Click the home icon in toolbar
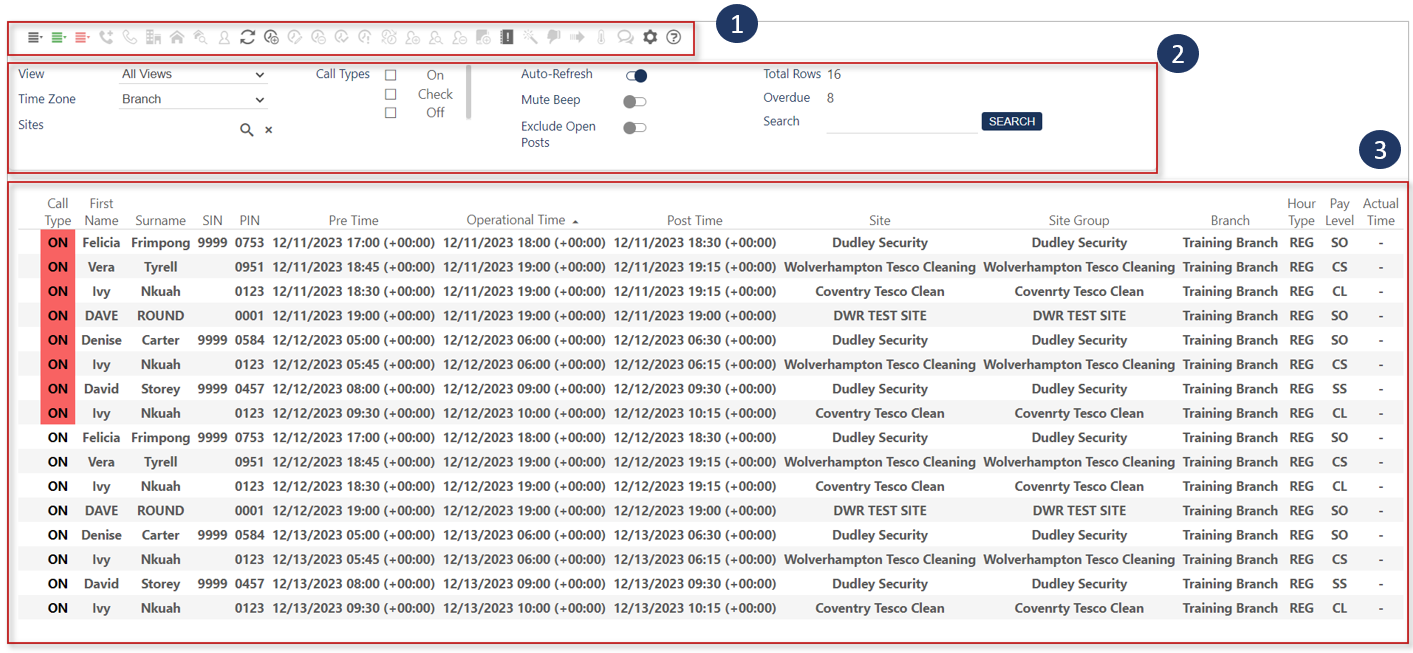 (x=177, y=37)
